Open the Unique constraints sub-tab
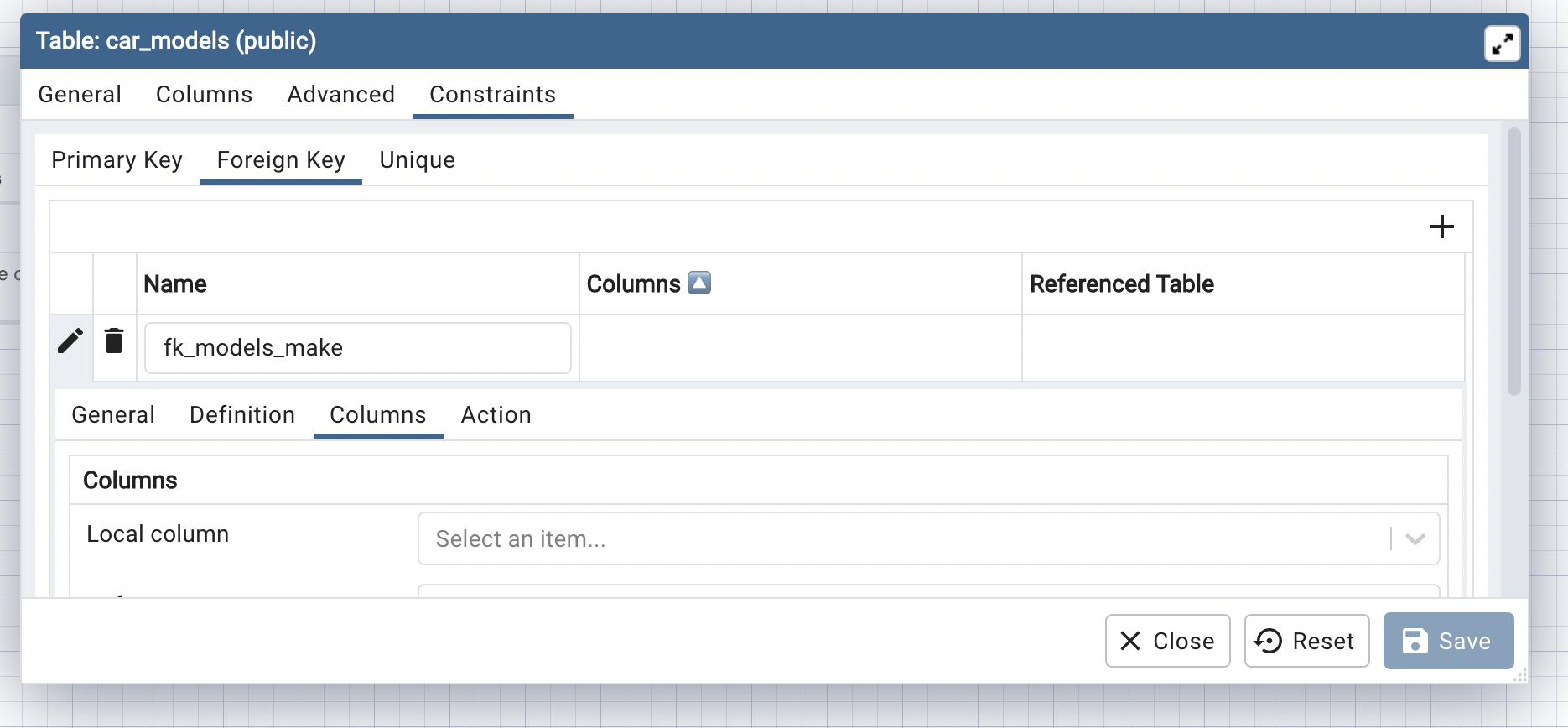Image resolution: width=1568 pixels, height=728 pixels. [x=417, y=160]
